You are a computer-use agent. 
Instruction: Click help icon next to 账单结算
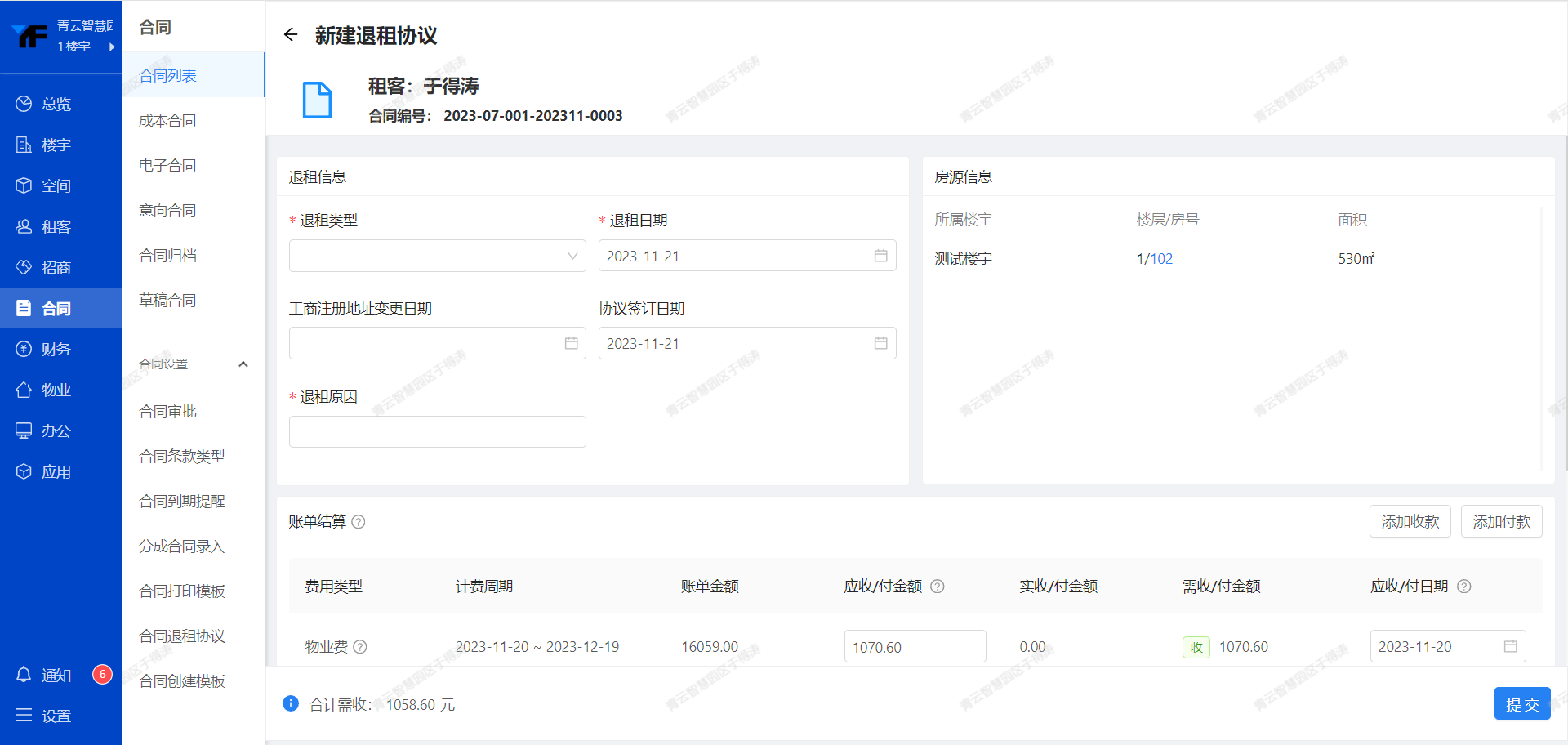tap(359, 522)
